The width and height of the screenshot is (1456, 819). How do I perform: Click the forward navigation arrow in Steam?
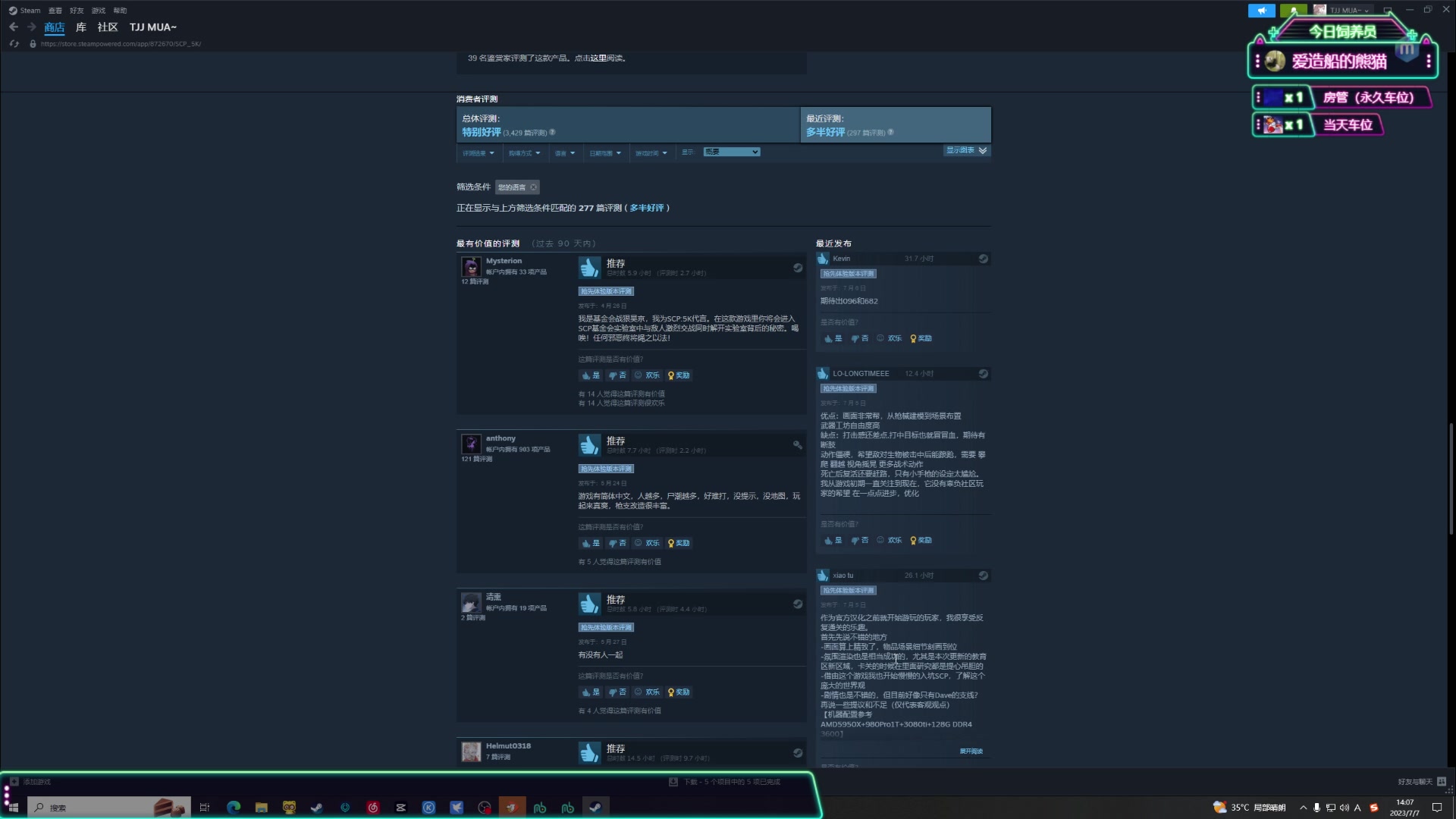click(x=32, y=27)
